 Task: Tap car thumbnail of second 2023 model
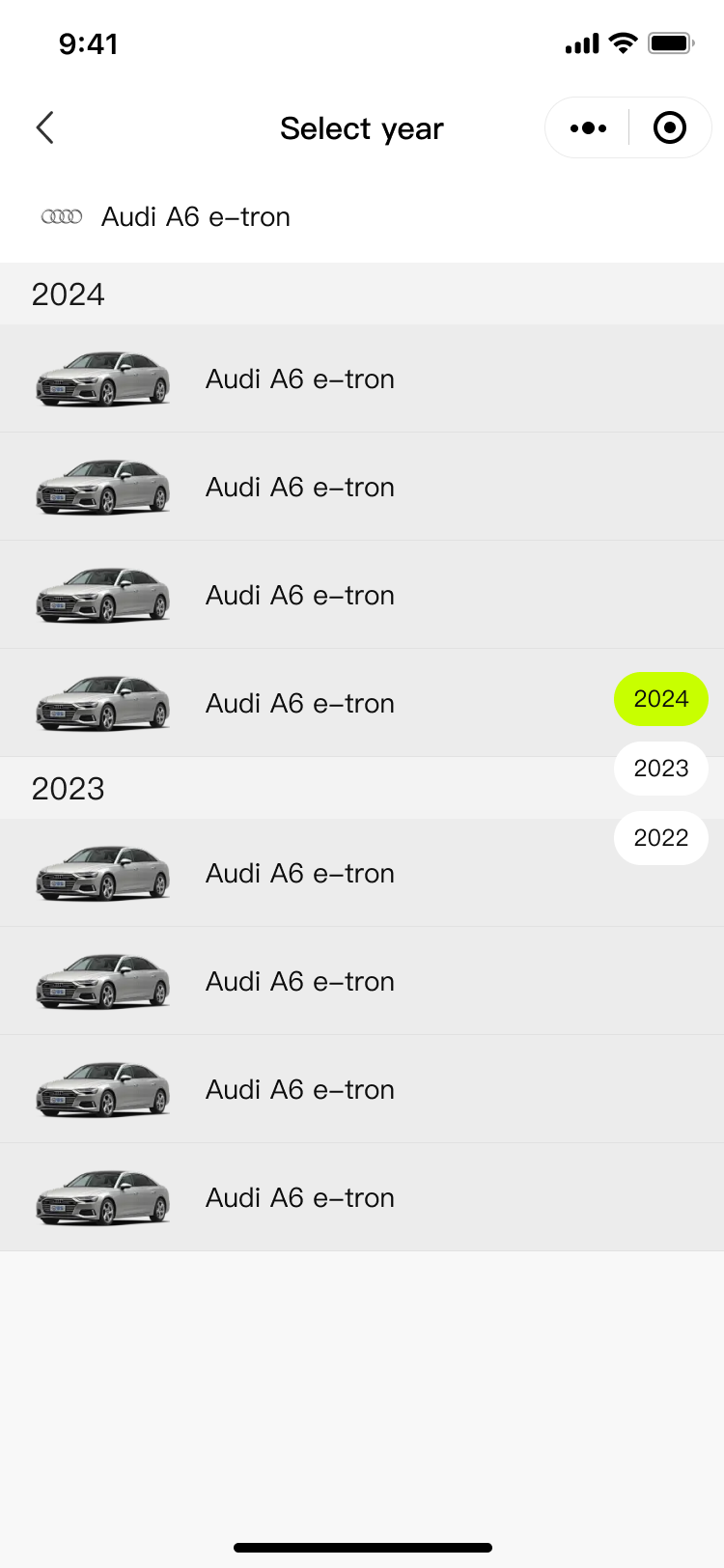tap(102, 981)
